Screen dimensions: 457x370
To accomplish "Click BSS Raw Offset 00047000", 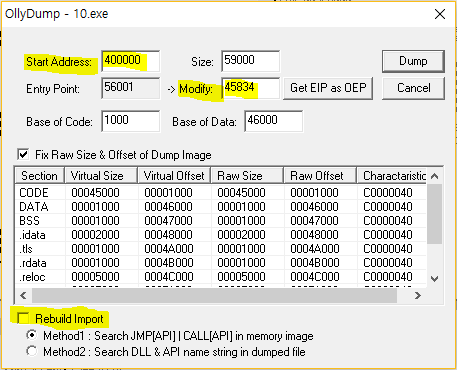I will 314,221.
